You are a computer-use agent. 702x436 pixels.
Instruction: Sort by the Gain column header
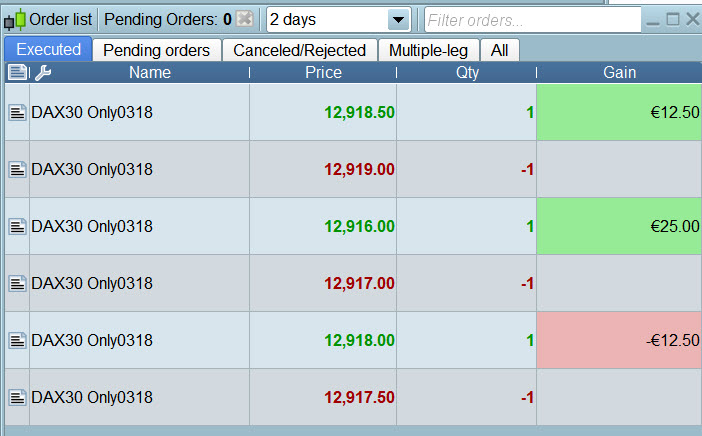click(619, 72)
